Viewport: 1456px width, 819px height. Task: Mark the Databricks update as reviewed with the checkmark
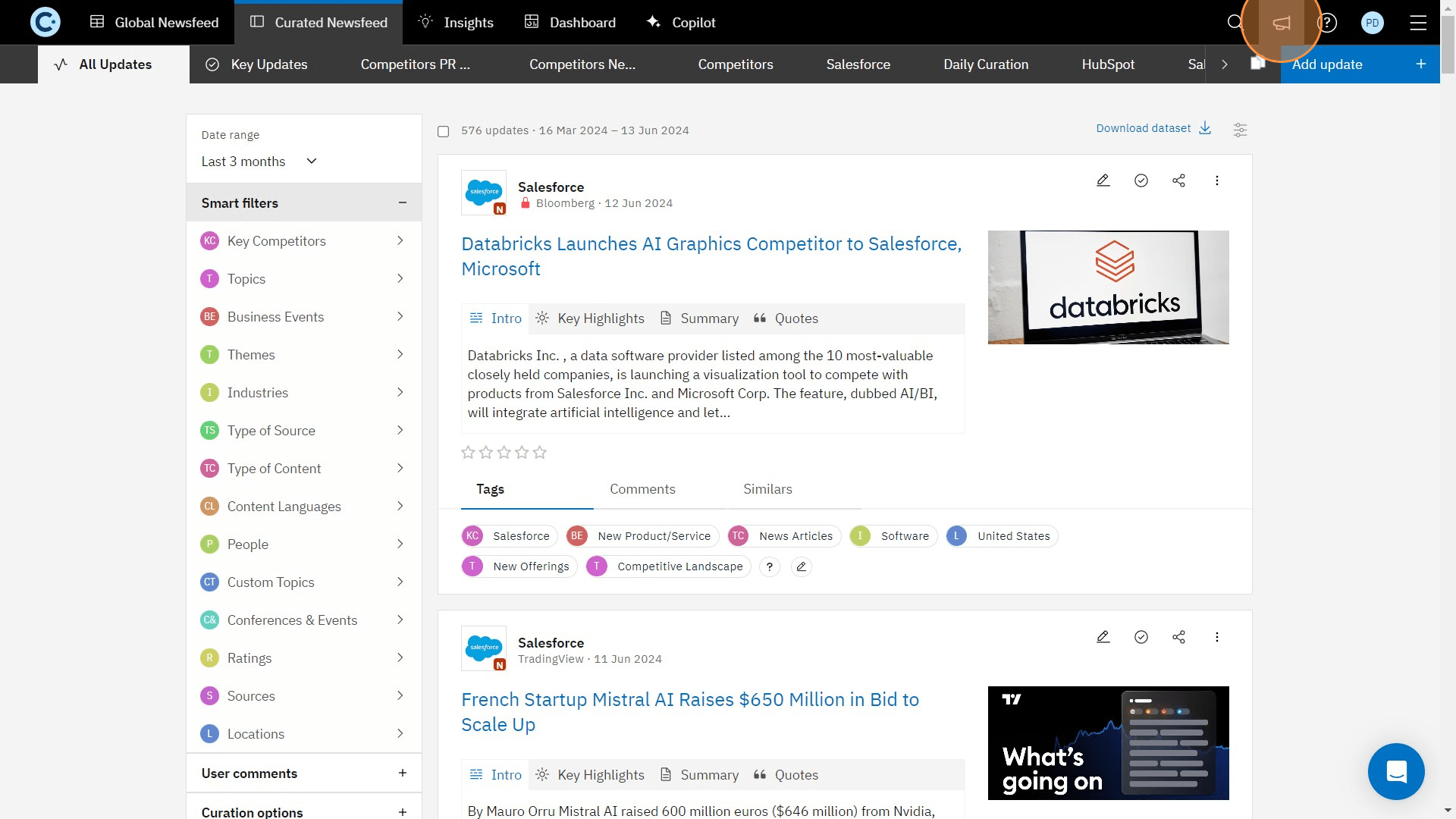(1141, 180)
